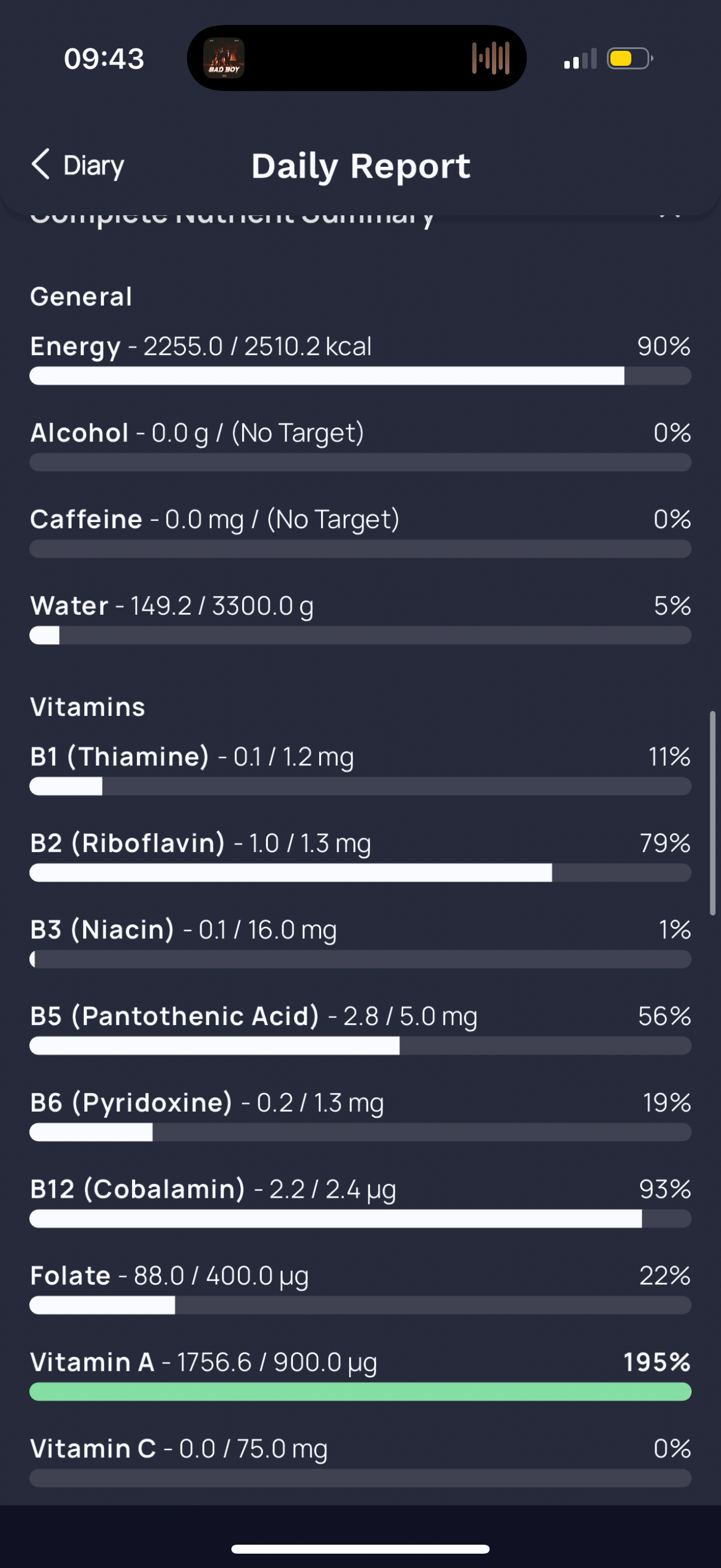Select the Energy nutrient row

pyautogui.click(x=360, y=359)
